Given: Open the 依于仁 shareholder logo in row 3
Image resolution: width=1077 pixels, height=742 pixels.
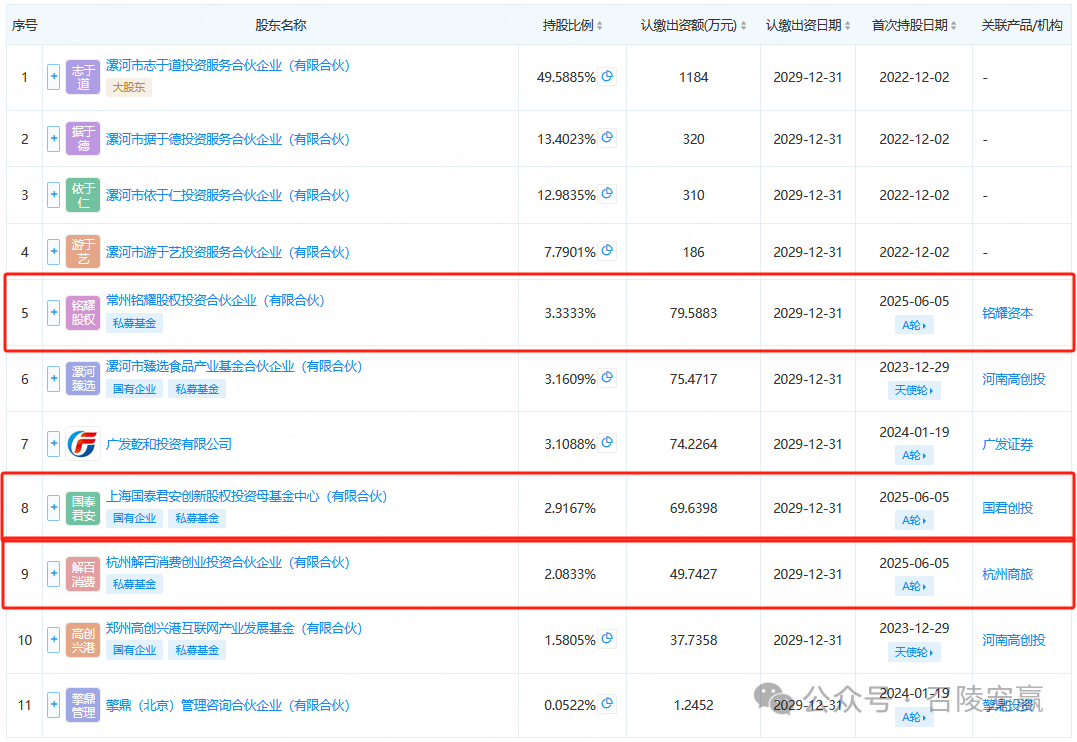Looking at the screenshot, I should click(83, 195).
